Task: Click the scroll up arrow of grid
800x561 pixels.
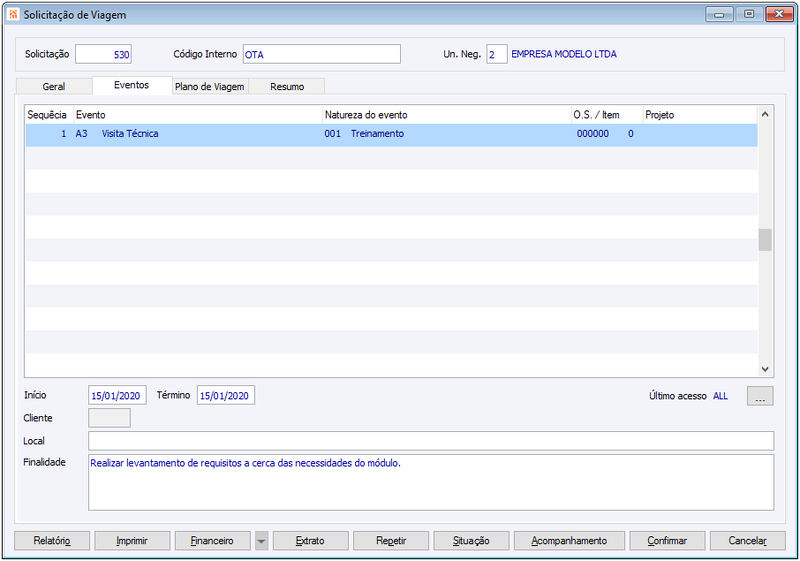Action: [765, 114]
